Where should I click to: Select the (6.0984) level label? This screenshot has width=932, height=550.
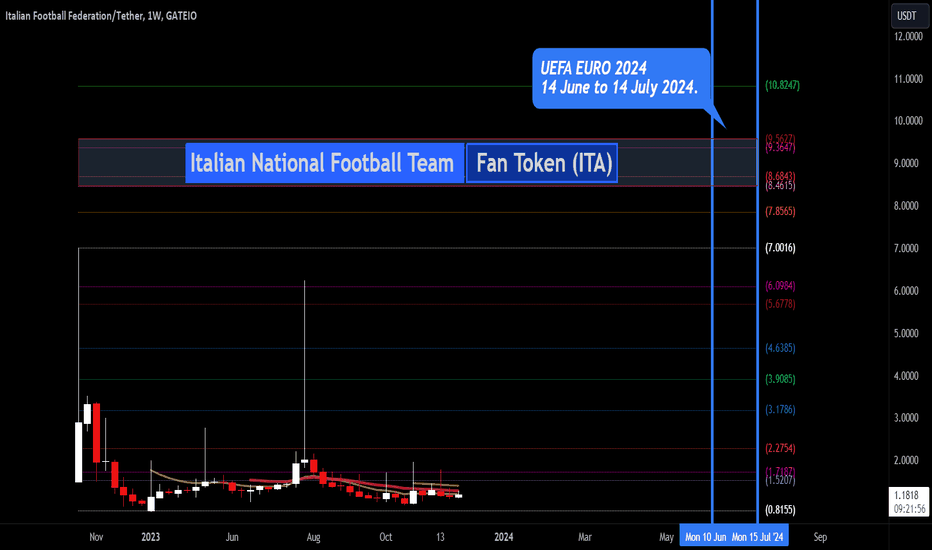click(780, 286)
